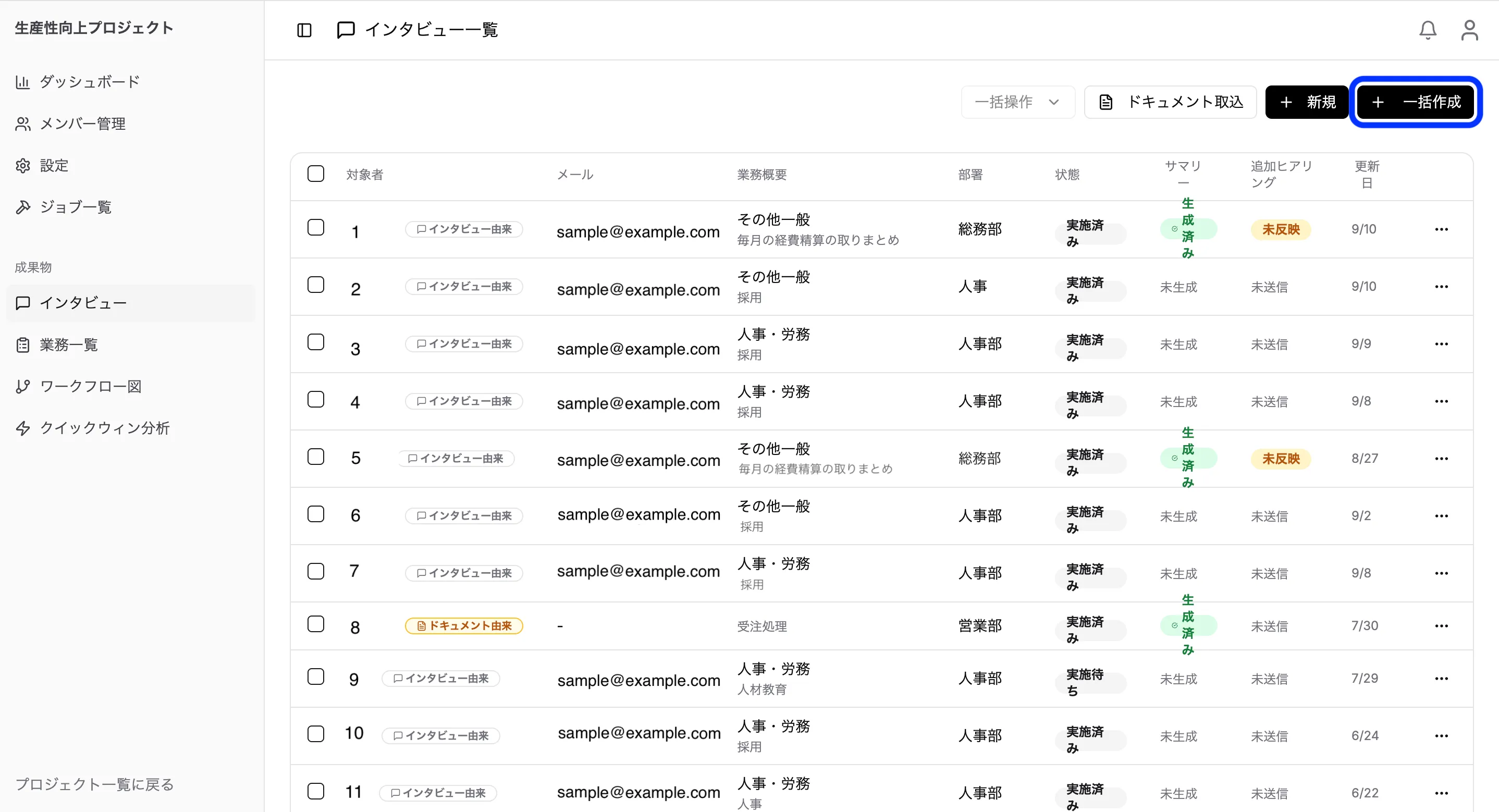This screenshot has height=812, width=1499.
Task: Open クイックウィン分析 in the sidebar
Action: point(131,428)
